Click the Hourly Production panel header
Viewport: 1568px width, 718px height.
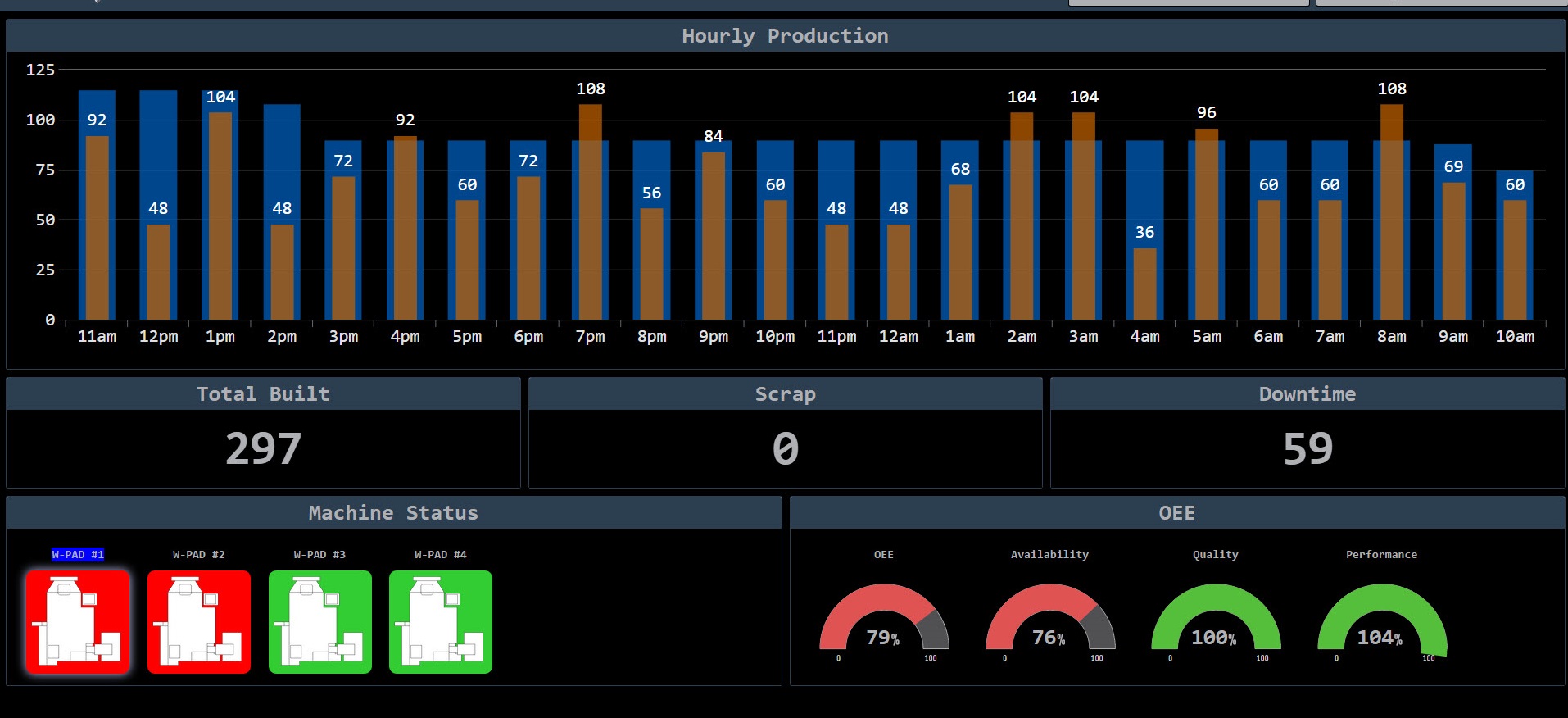click(785, 36)
